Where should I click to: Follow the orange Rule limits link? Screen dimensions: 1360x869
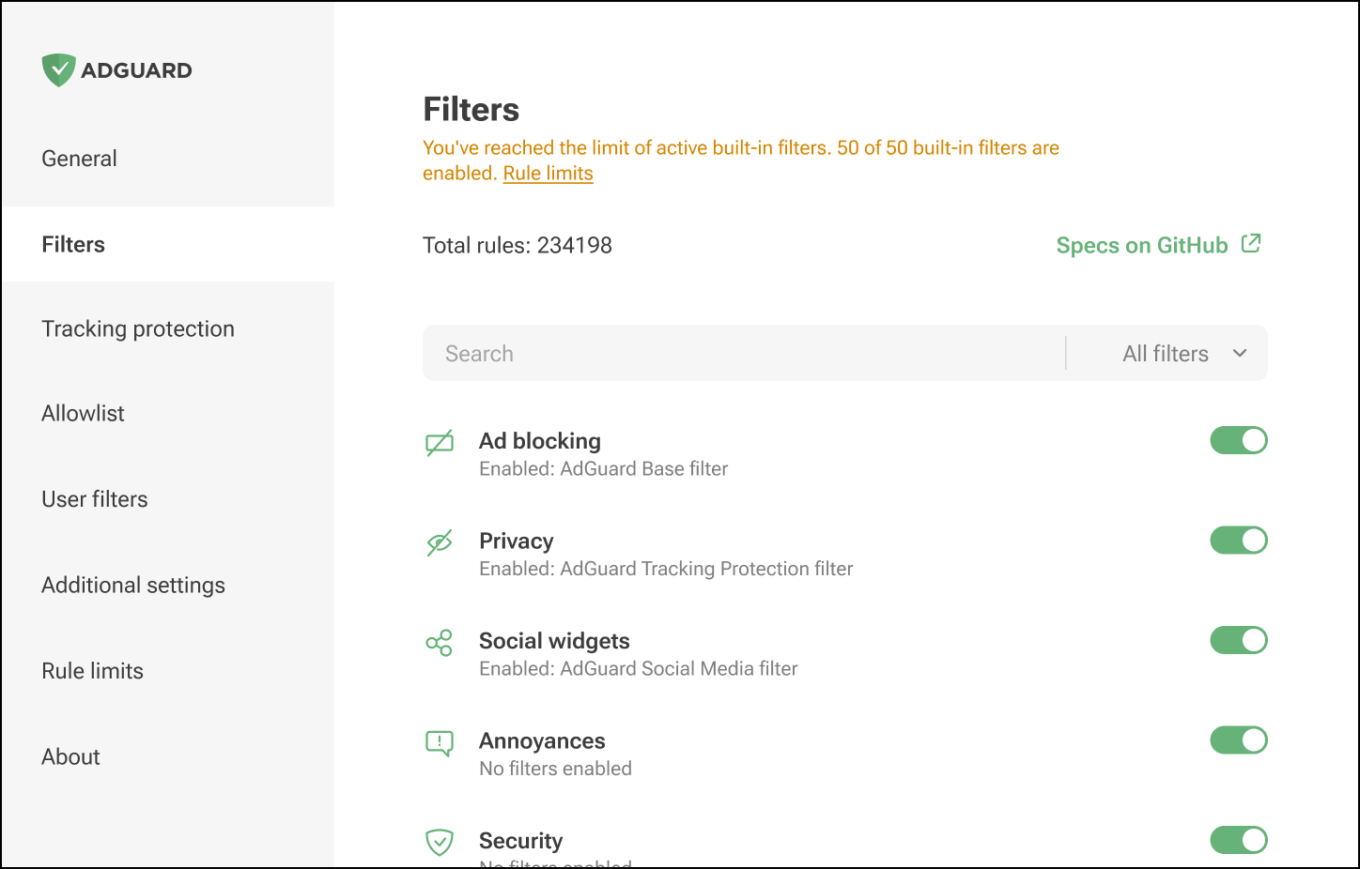548,174
